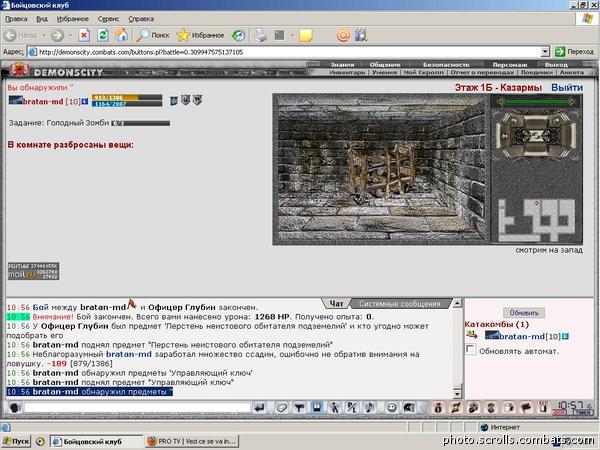
Task: Open the Избранное favorites star button
Action: 200,35
